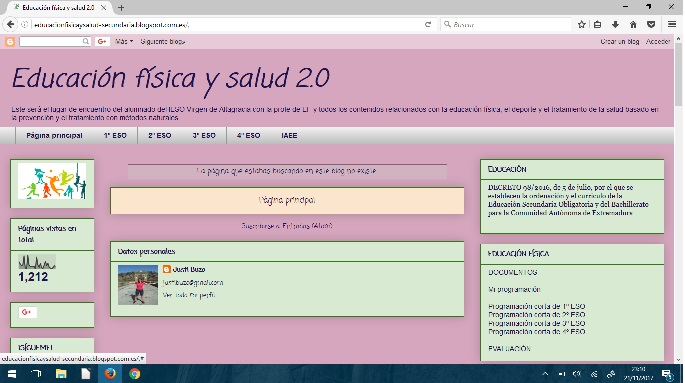Click the page views sparkline graph

pos(37,262)
